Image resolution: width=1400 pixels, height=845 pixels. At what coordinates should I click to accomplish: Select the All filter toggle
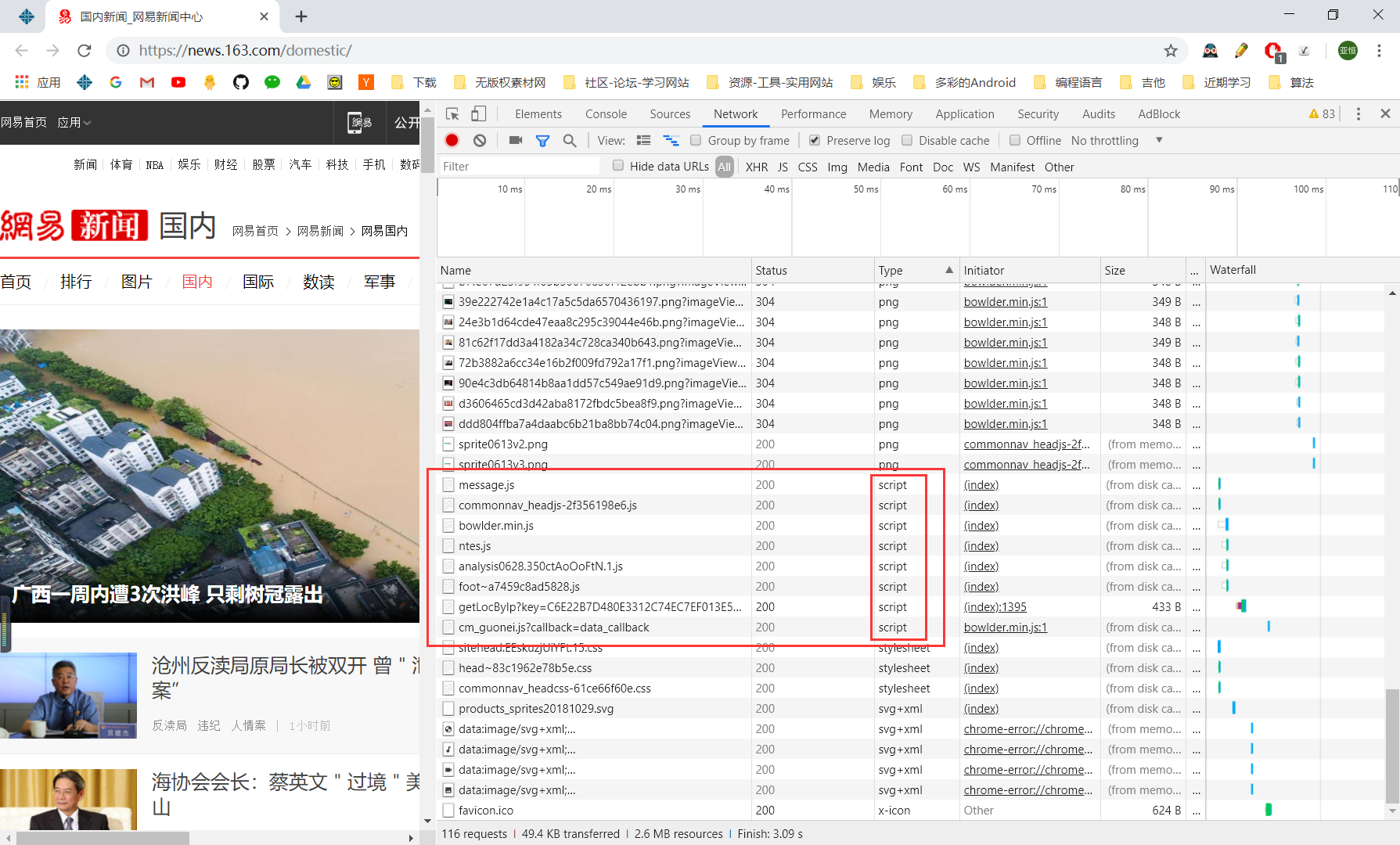tap(725, 167)
